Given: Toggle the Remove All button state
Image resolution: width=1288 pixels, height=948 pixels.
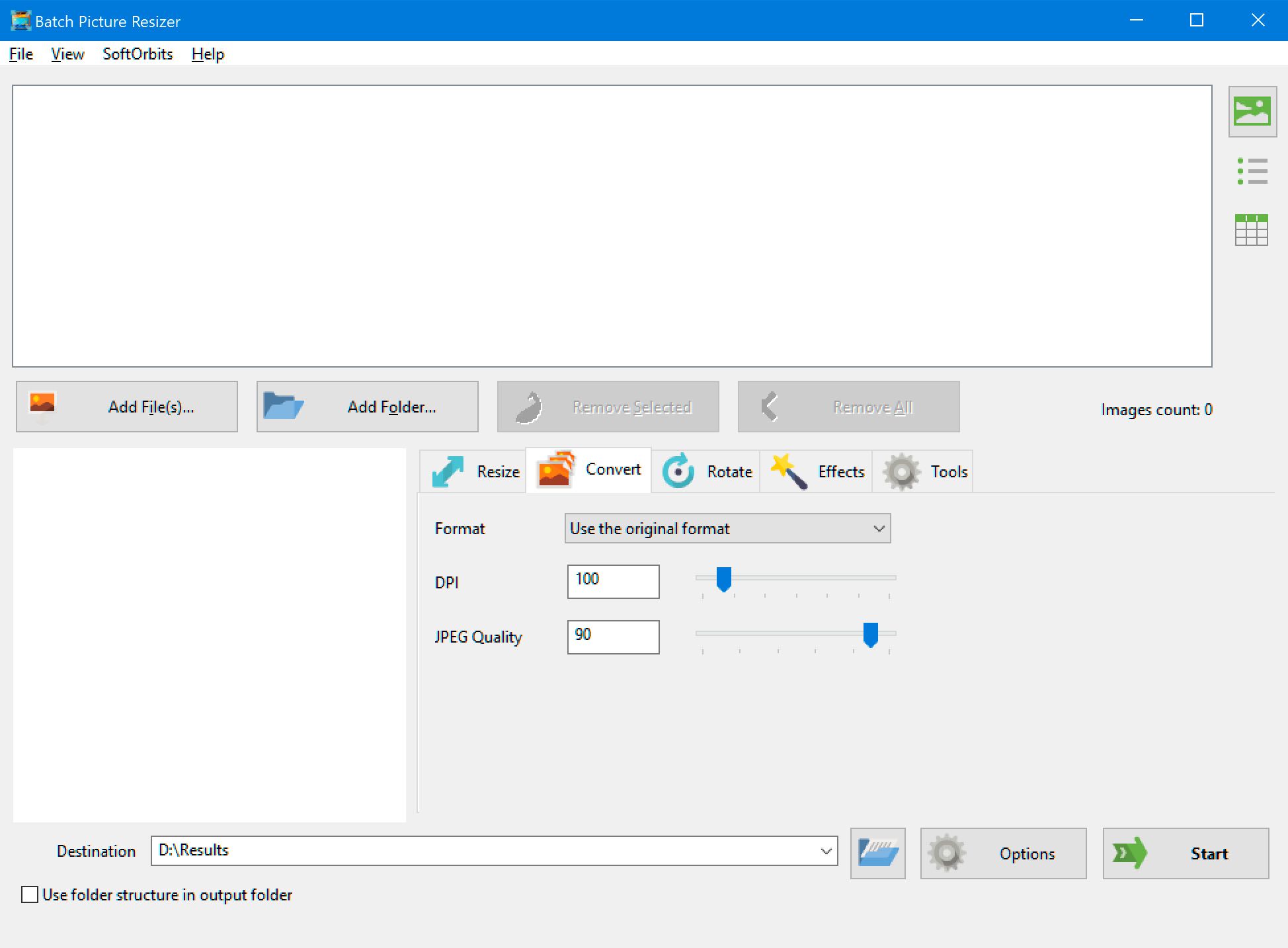Looking at the screenshot, I should click(x=848, y=406).
